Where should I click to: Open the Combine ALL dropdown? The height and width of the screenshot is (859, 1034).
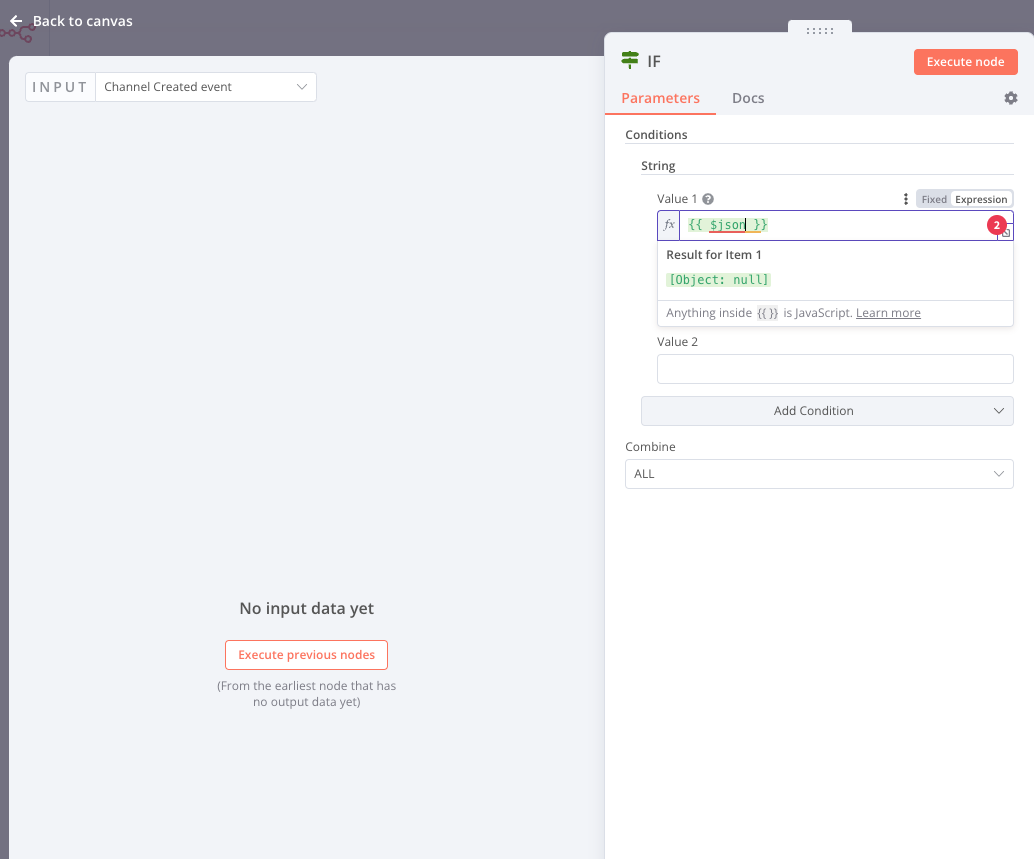[x=819, y=474]
